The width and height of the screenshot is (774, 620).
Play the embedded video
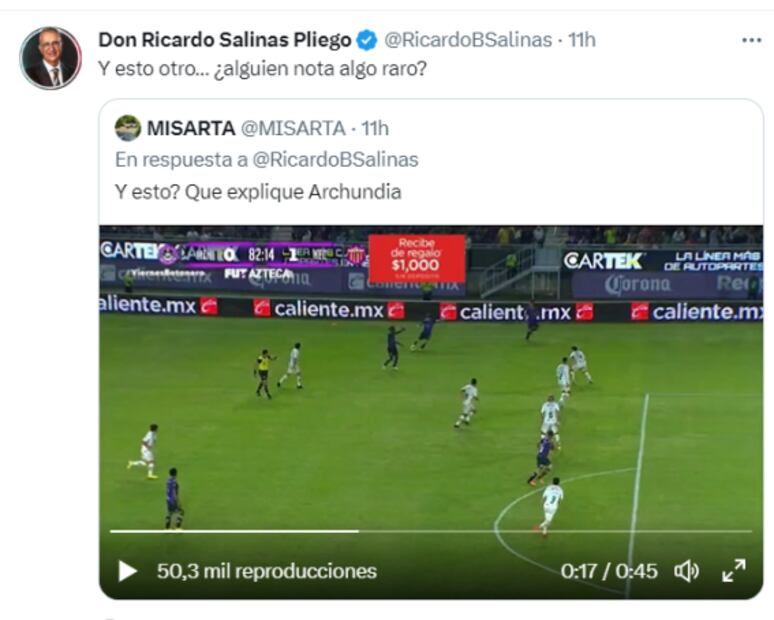coord(127,571)
